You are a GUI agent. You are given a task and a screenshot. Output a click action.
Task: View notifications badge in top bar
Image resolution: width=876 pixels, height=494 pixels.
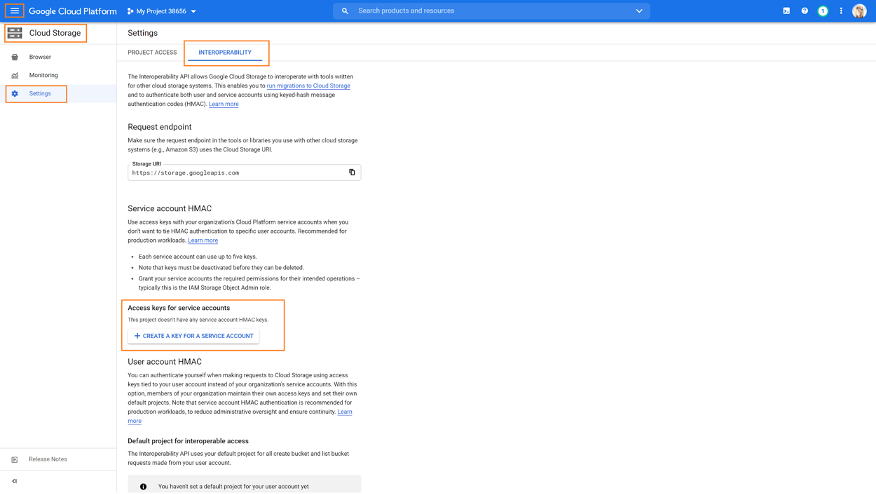click(822, 11)
